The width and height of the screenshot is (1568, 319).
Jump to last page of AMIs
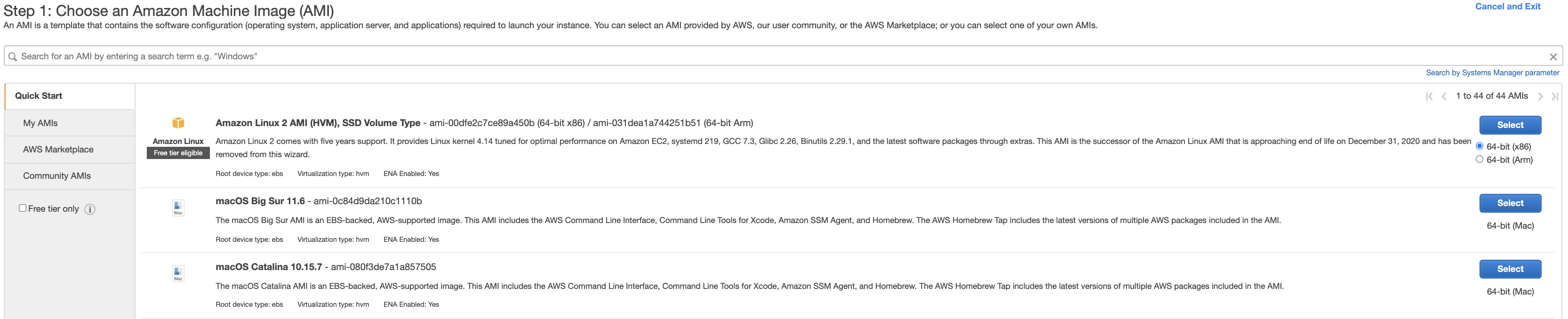tap(1555, 96)
